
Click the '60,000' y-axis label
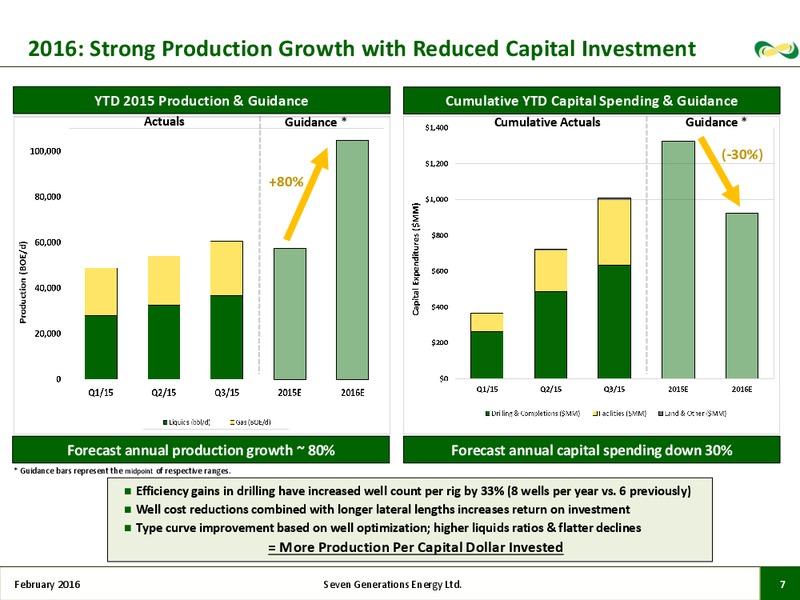click(x=48, y=242)
